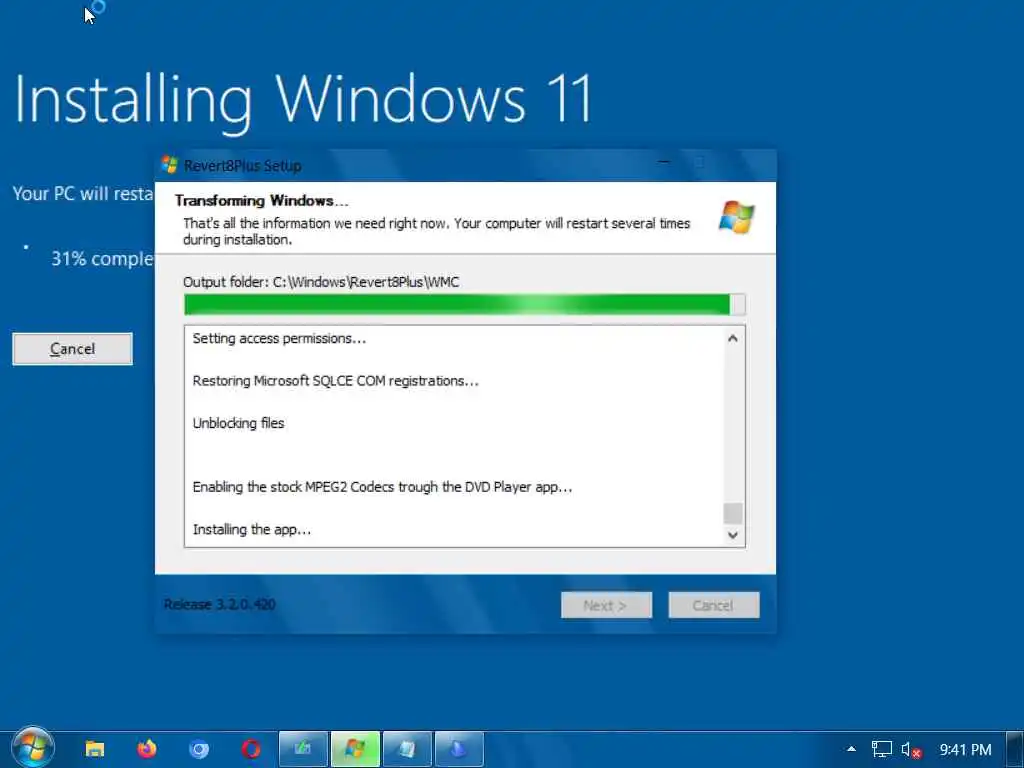Screen dimensions: 1024x768
Task: Select the 'Installing the app...' log line
Action: click(x=251, y=530)
